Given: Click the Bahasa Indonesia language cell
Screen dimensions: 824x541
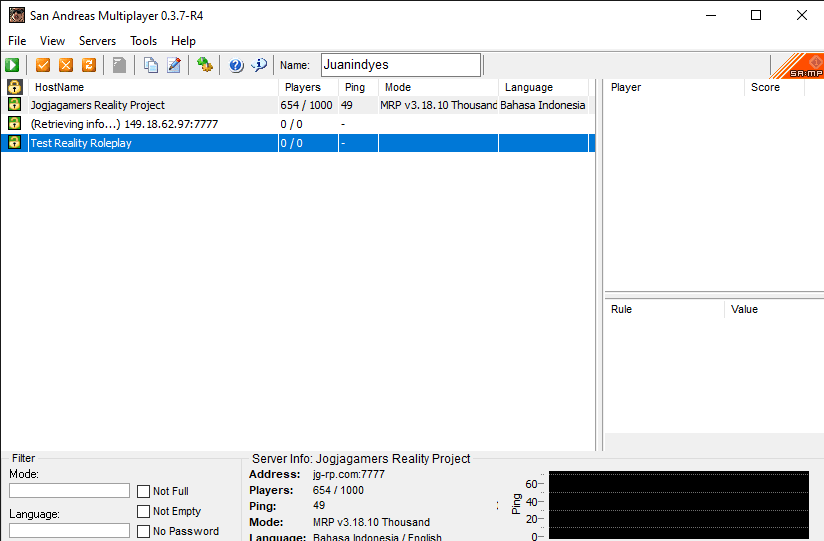Looking at the screenshot, I should click(542, 105).
